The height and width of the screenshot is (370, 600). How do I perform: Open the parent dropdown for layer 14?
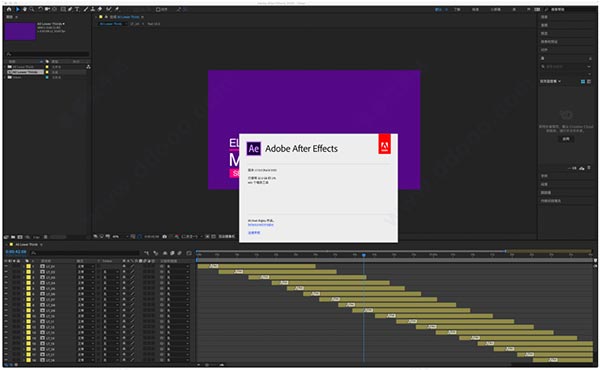coord(178,338)
